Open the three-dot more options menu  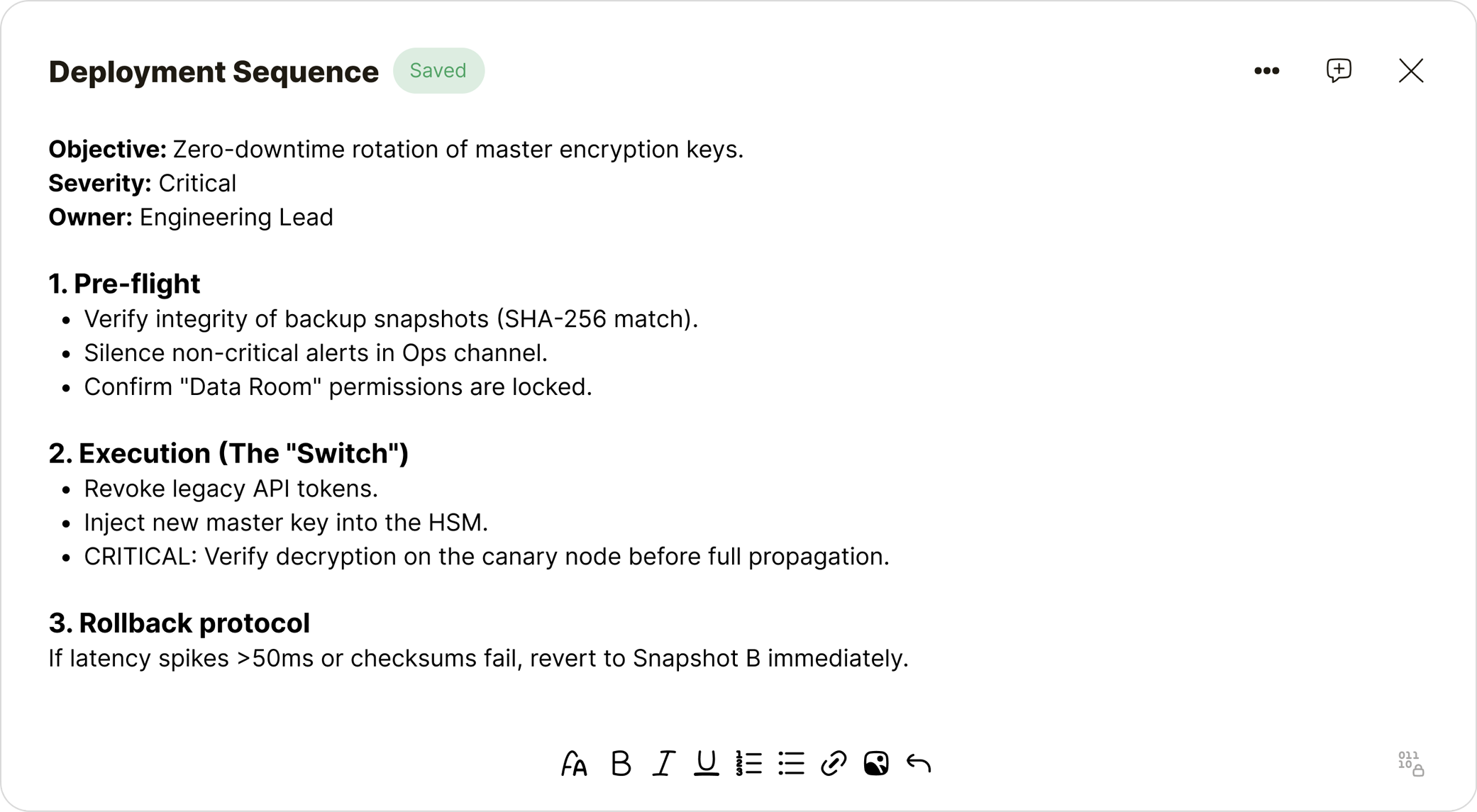pos(1266,71)
